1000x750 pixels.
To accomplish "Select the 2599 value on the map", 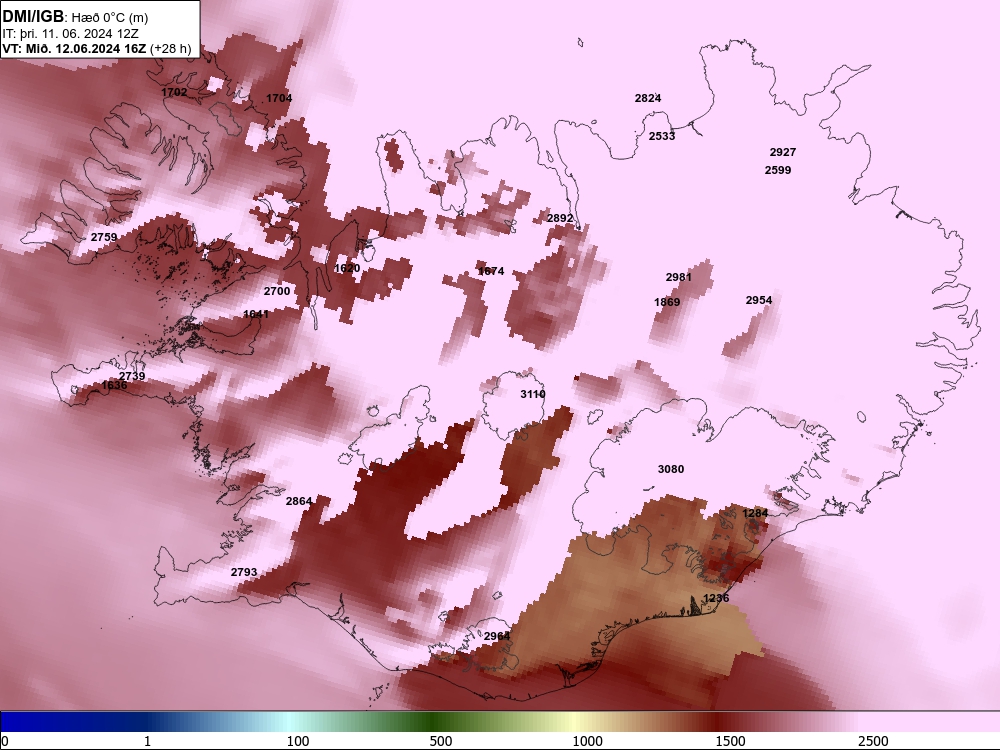I will click(x=778, y=170).
